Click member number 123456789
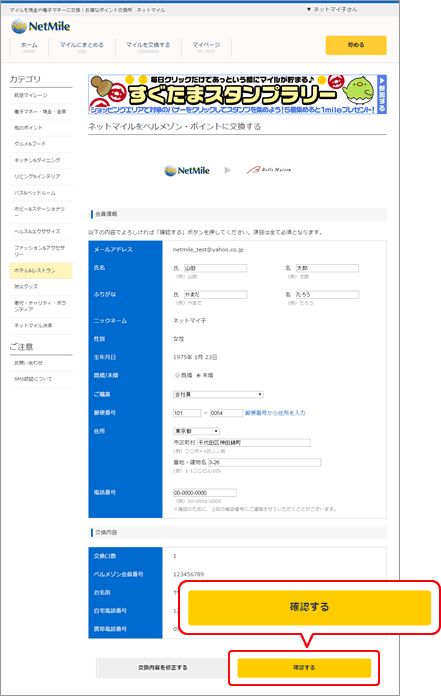The image size is (441, 696). 188,574
